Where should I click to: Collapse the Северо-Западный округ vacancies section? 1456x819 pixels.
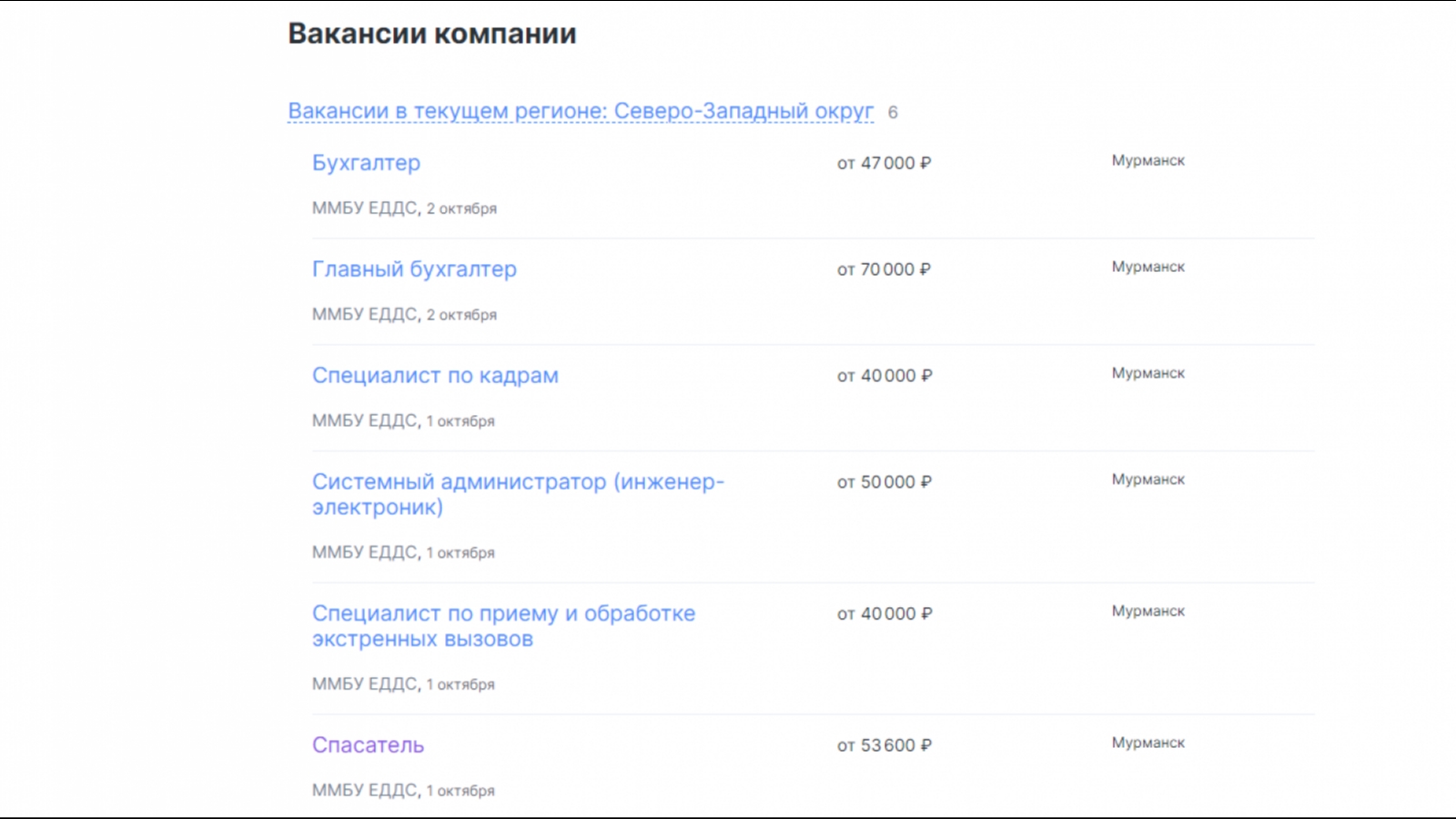[x=581, y=111]
